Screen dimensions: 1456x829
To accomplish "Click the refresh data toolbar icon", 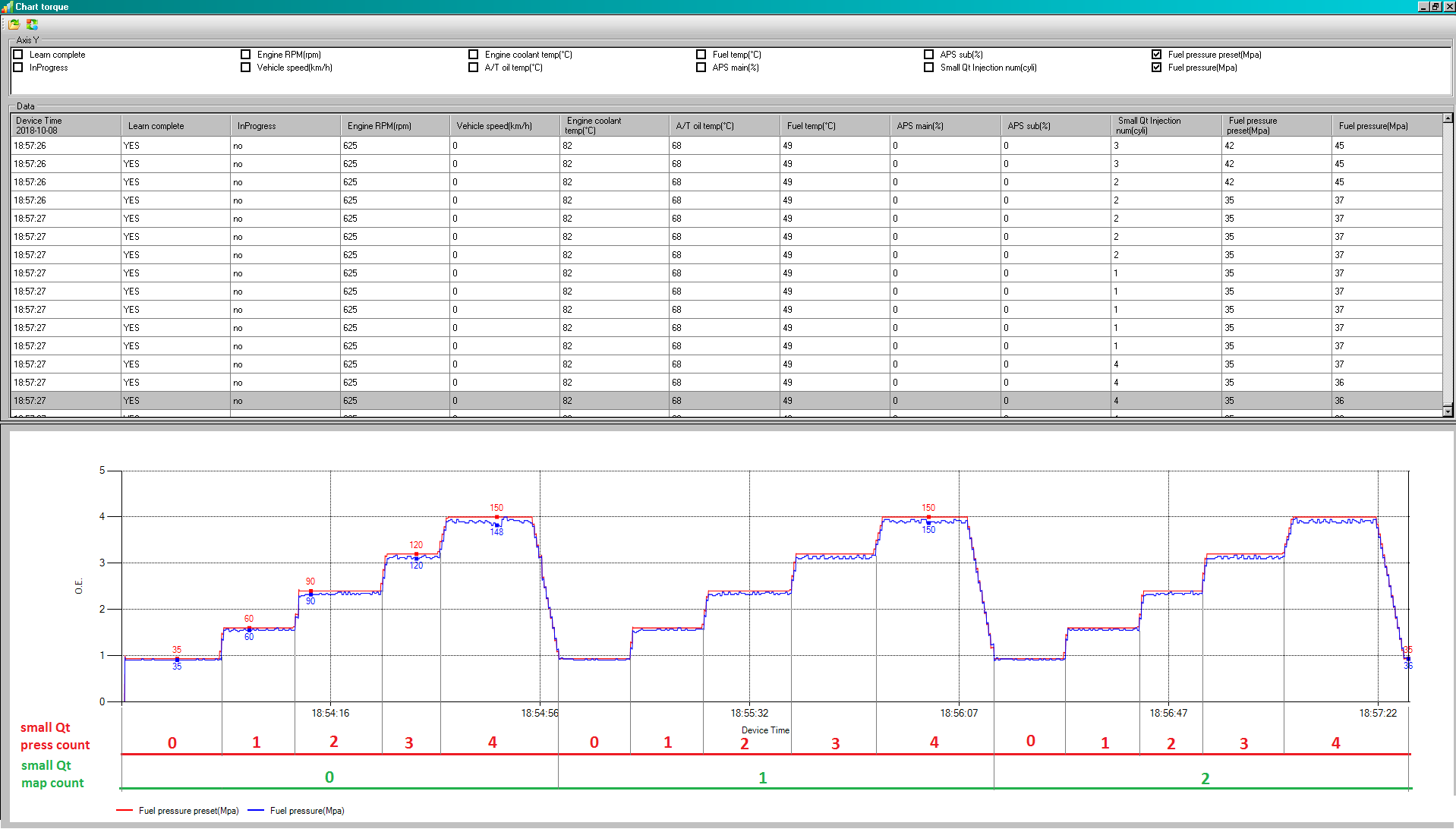I will [32, 24].
